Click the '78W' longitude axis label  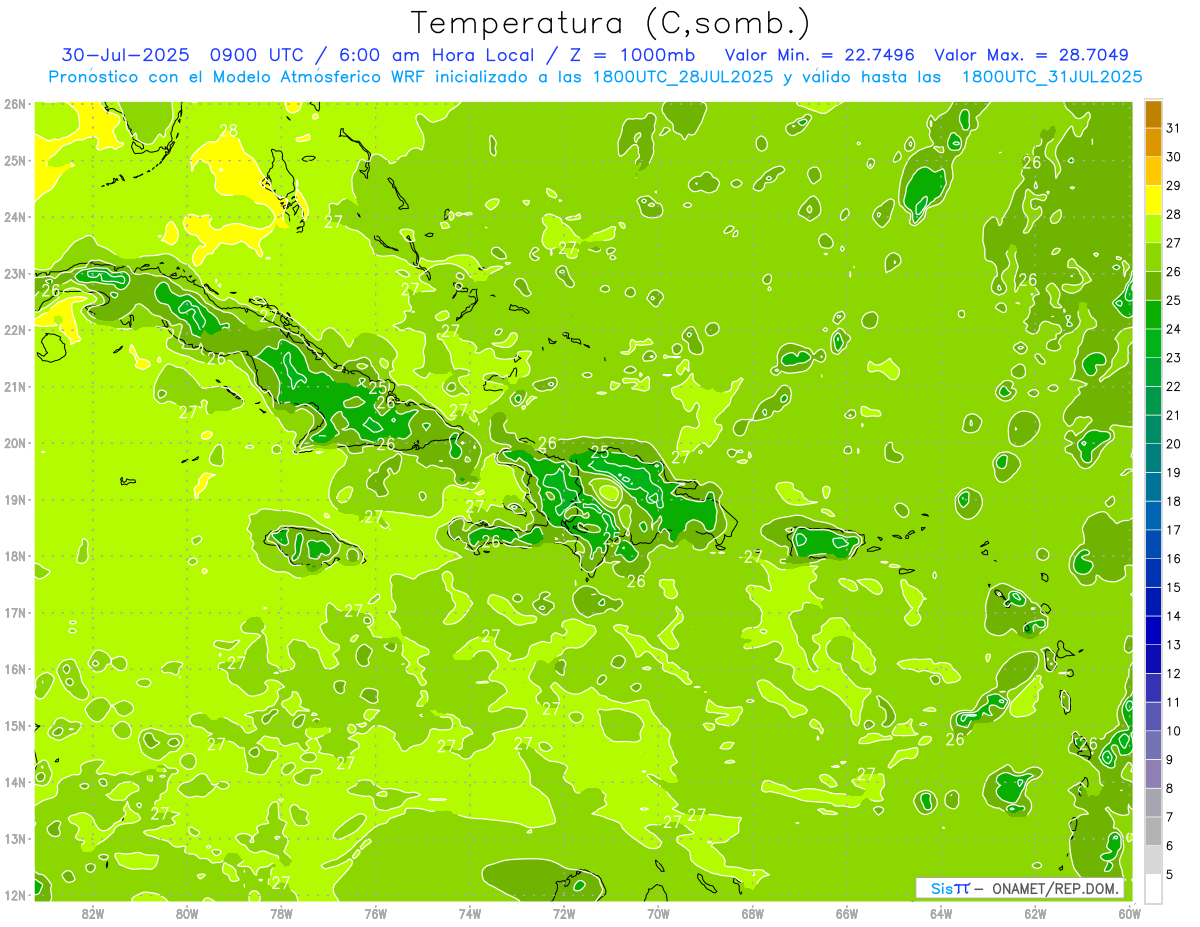coord(281,913)
